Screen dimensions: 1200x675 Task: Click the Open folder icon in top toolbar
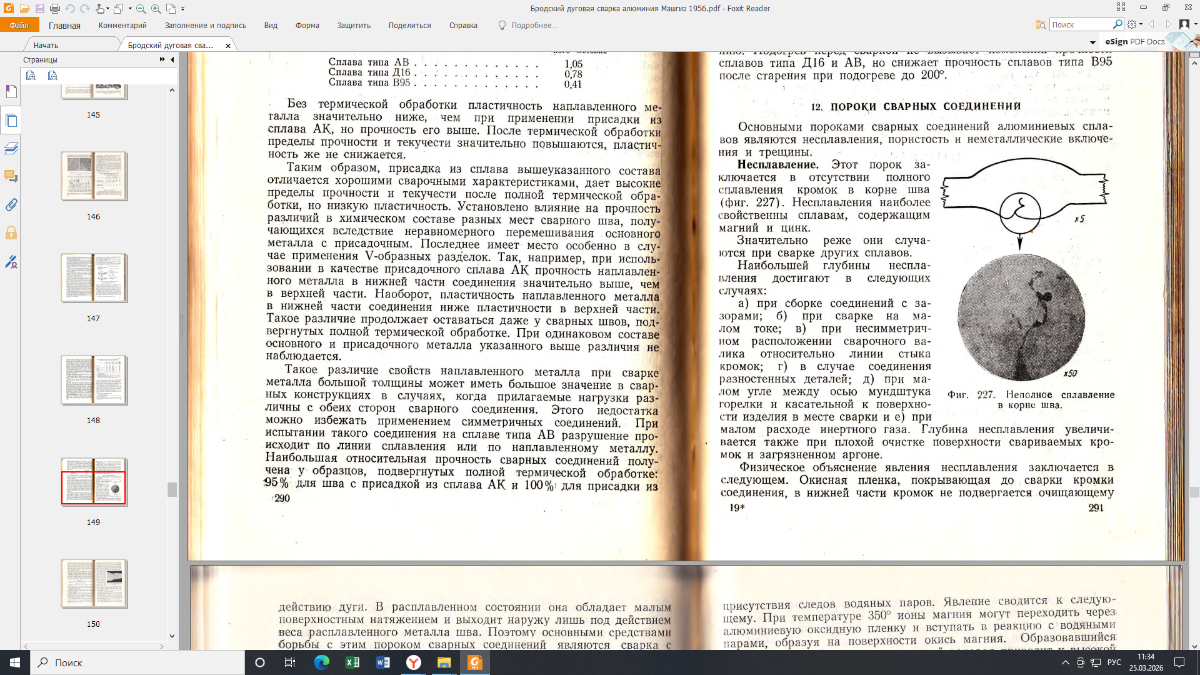pos(25,8)
